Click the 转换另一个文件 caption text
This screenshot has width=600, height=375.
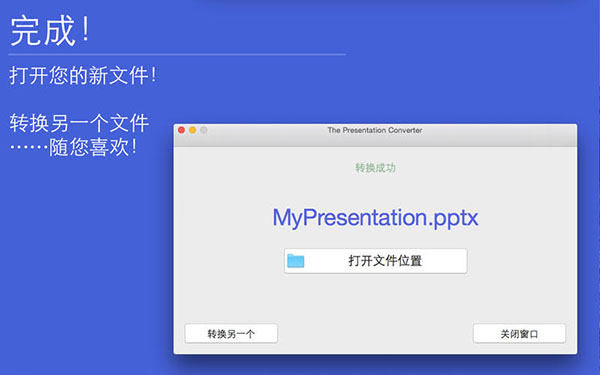(x=79, y=123)
